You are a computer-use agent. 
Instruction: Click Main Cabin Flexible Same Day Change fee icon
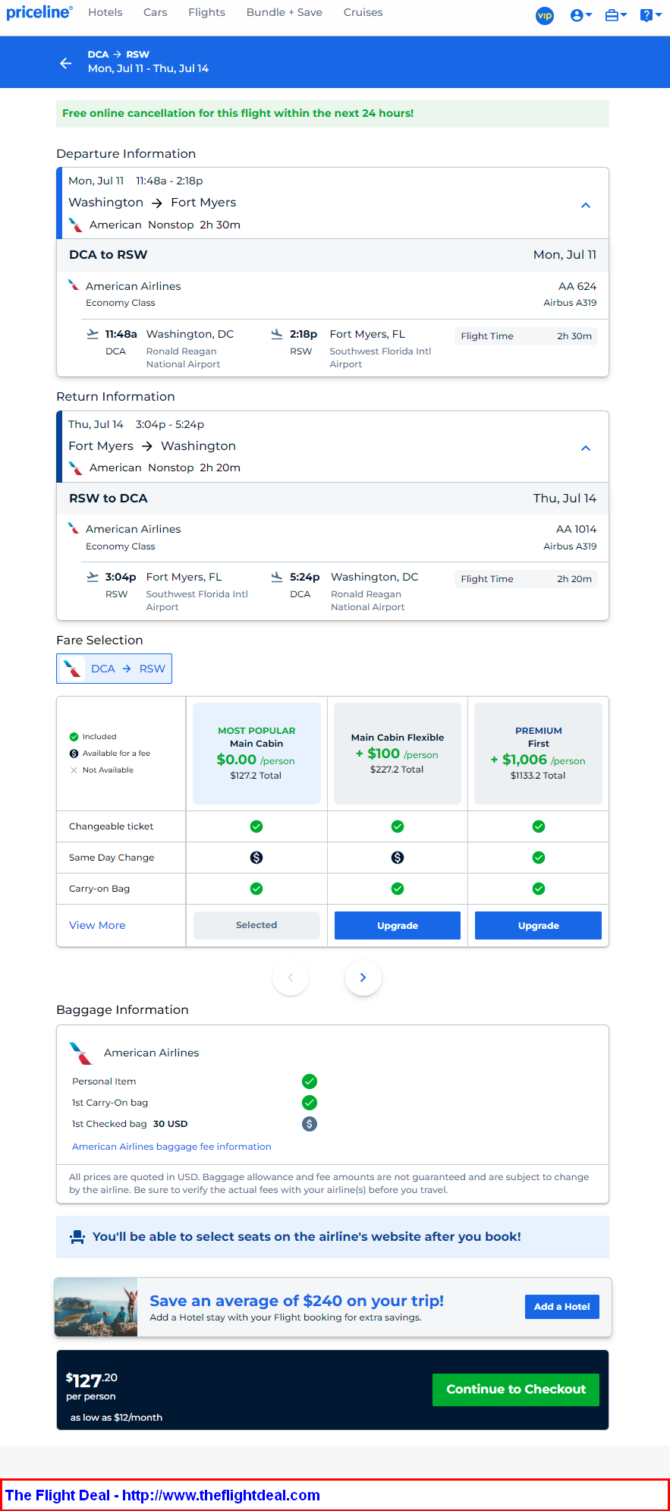[397, 857]
